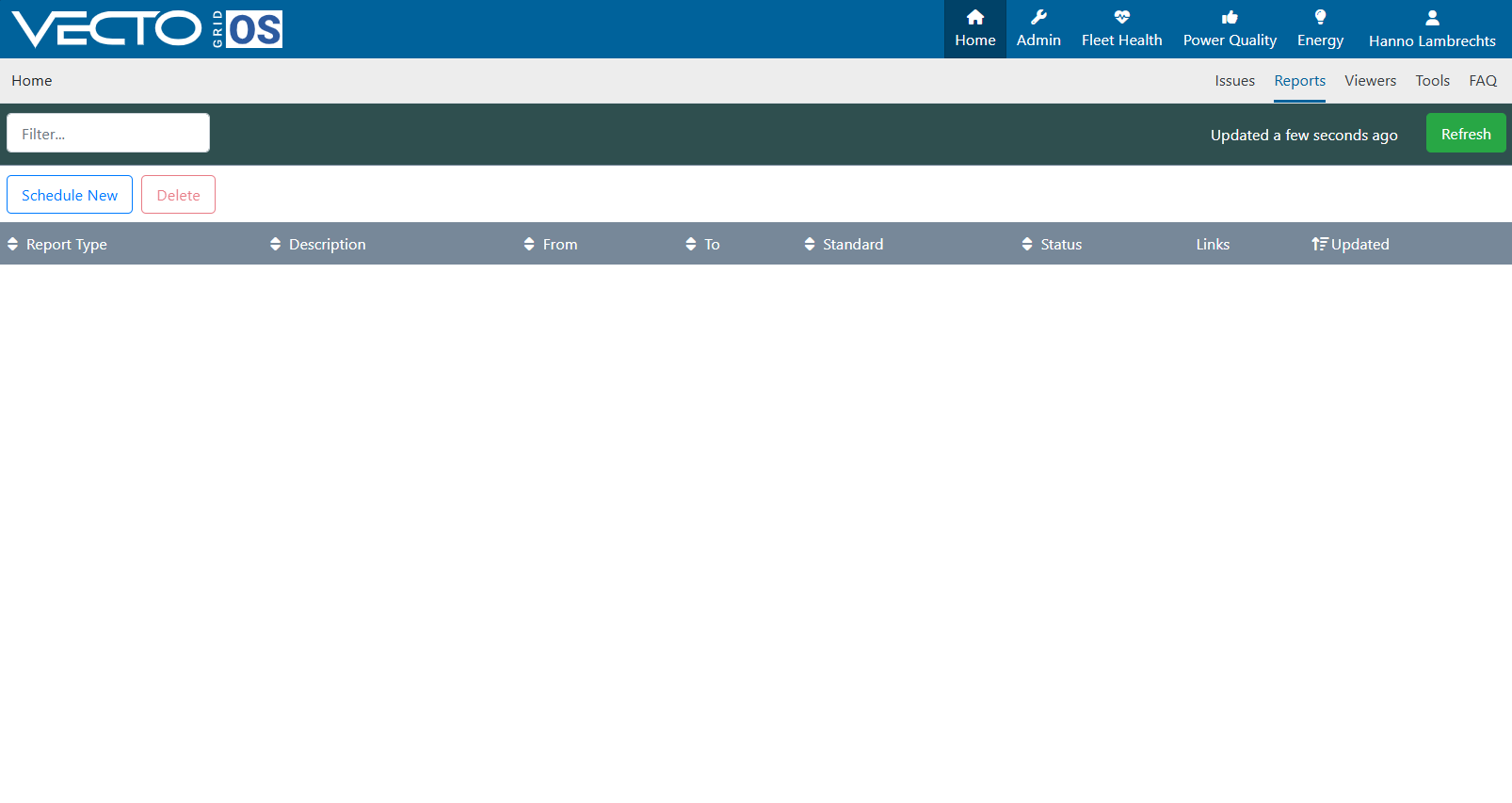Click the 'Updated a few seconds ago' text
The width and height of the screenshot is (1512, 803).
[x=1304, y=135]
